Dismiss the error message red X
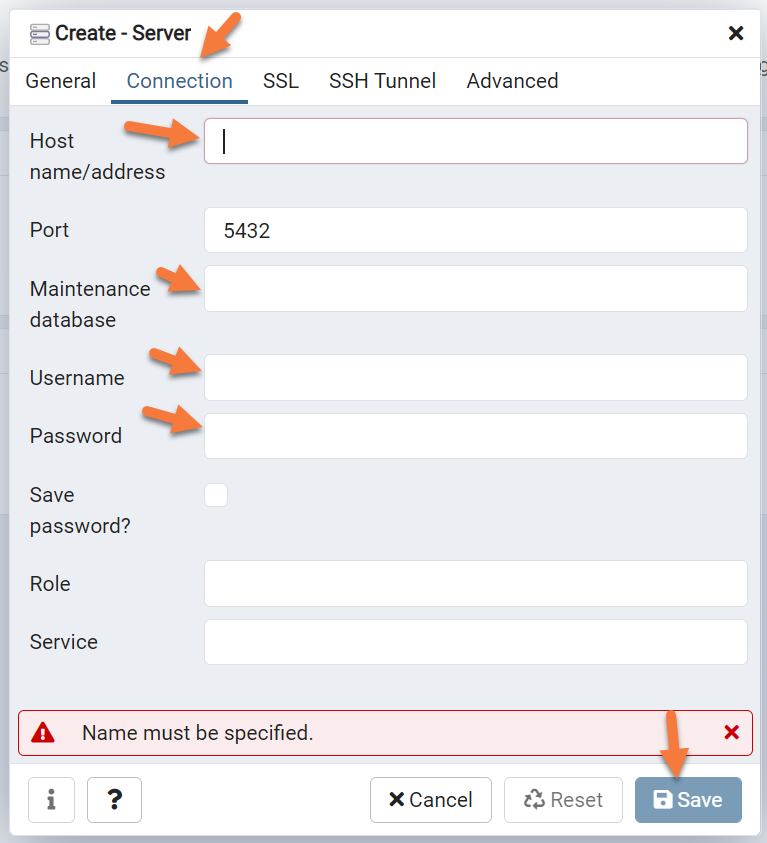Viewport: 767px width, 843px height. tap(731, 733)
